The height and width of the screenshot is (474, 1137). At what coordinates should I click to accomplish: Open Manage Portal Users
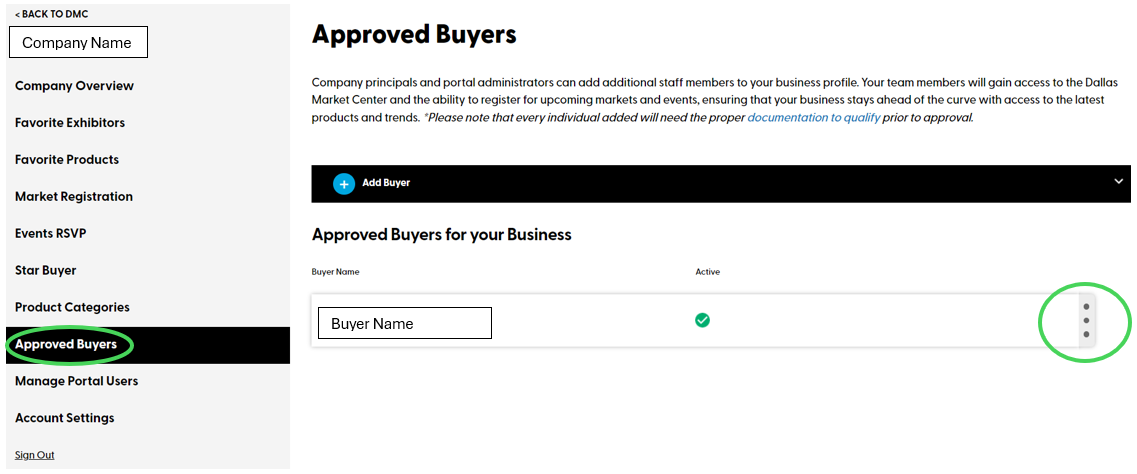coord(77,381)
